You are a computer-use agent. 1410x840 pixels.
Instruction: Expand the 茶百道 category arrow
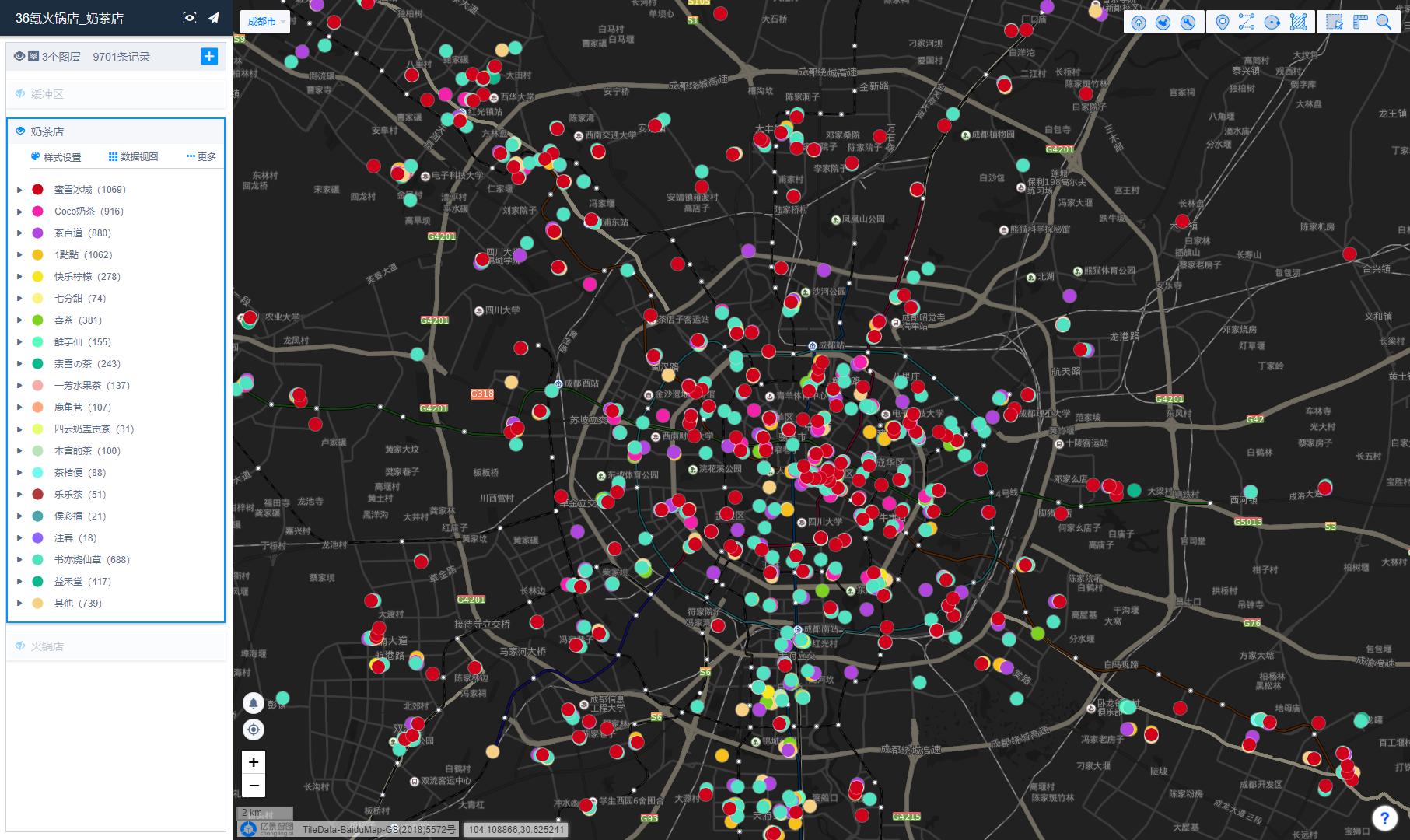pos(19,233)
